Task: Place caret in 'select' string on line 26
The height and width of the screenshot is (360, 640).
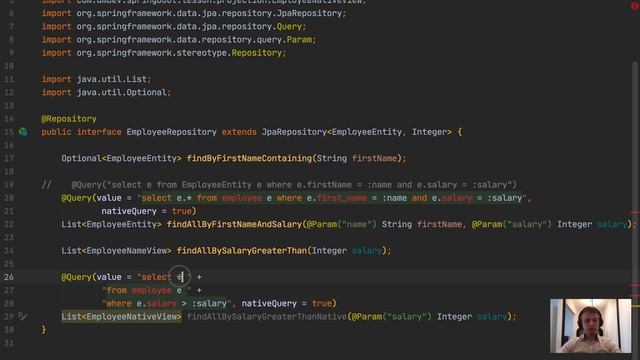Action: [156, 277]
